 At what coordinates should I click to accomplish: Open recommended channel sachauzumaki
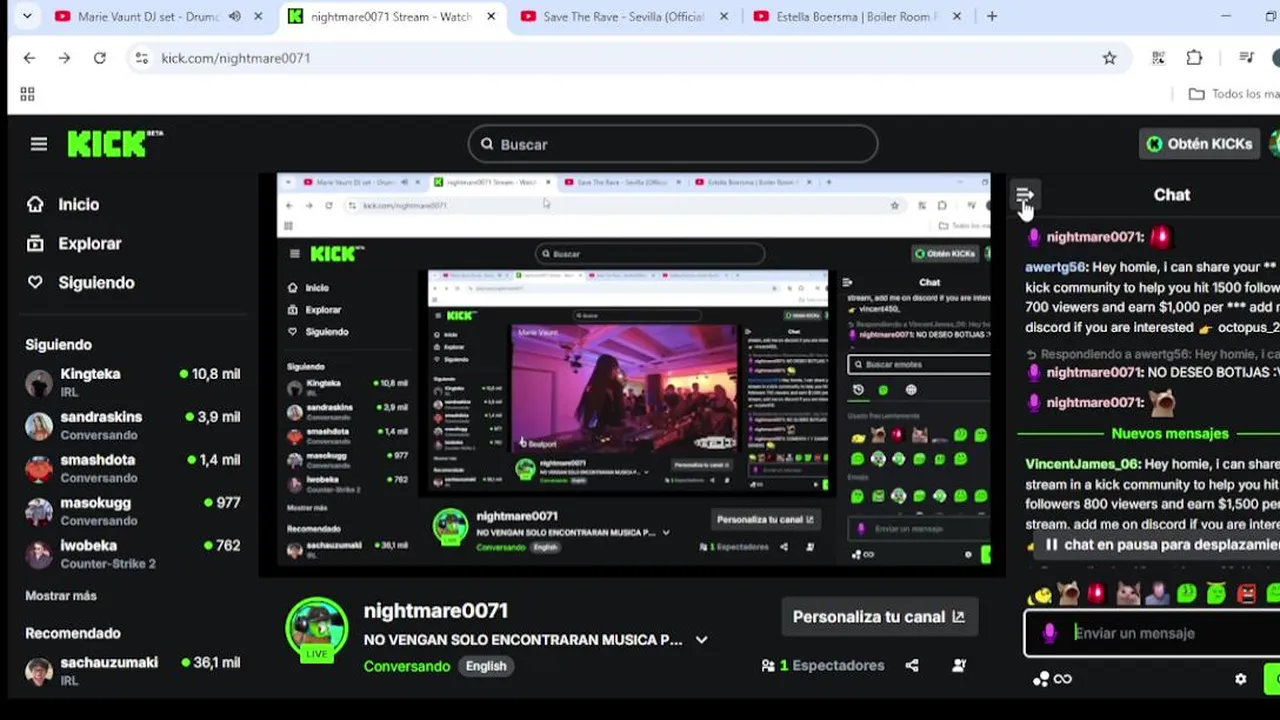[132, 671]
